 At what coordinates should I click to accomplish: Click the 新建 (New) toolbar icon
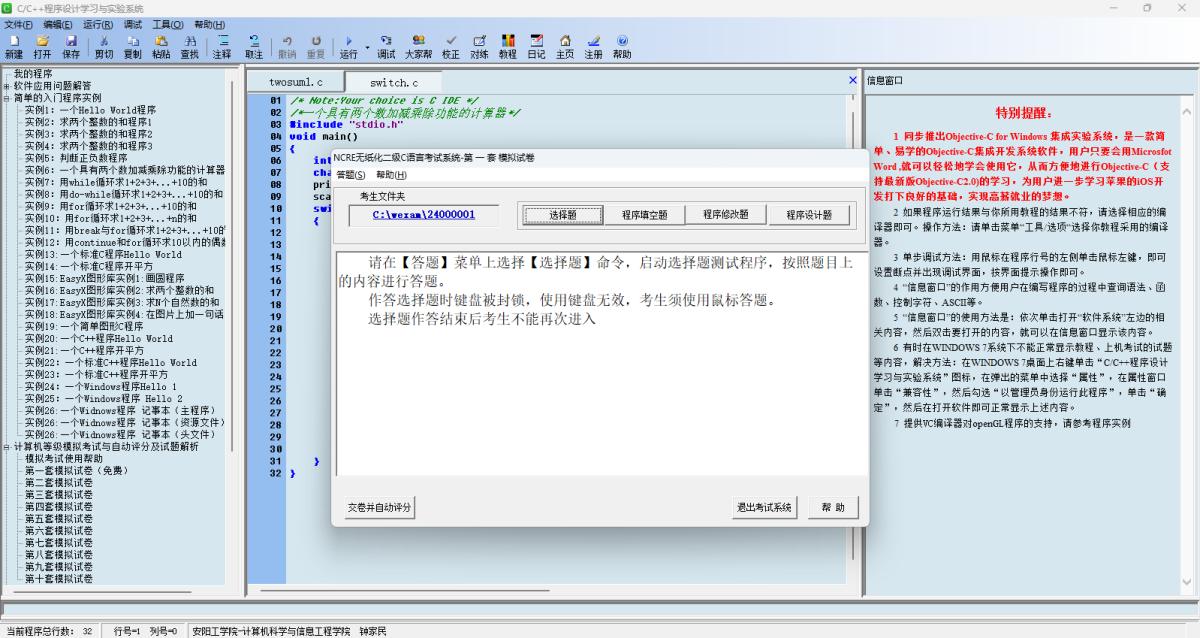tap(14, 46)
